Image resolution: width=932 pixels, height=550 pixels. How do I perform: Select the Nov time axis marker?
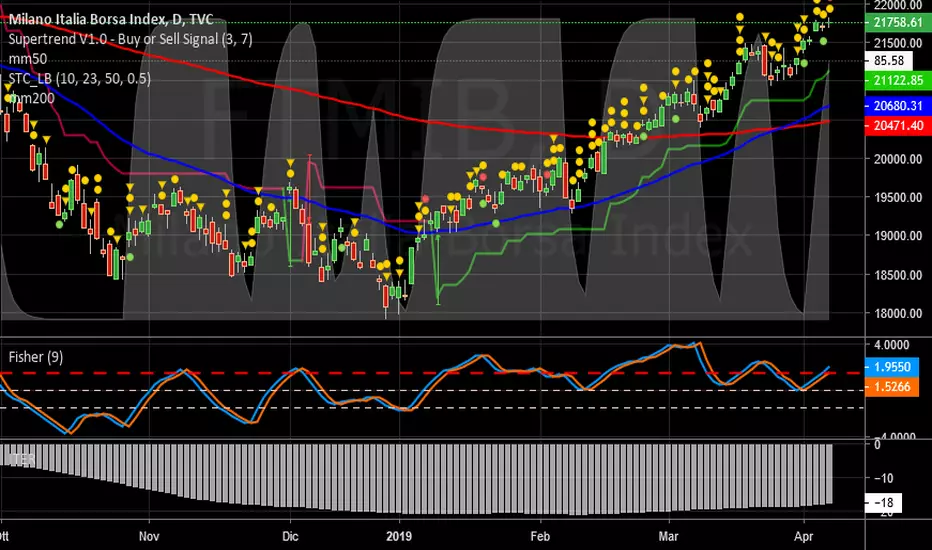(149, 536)
